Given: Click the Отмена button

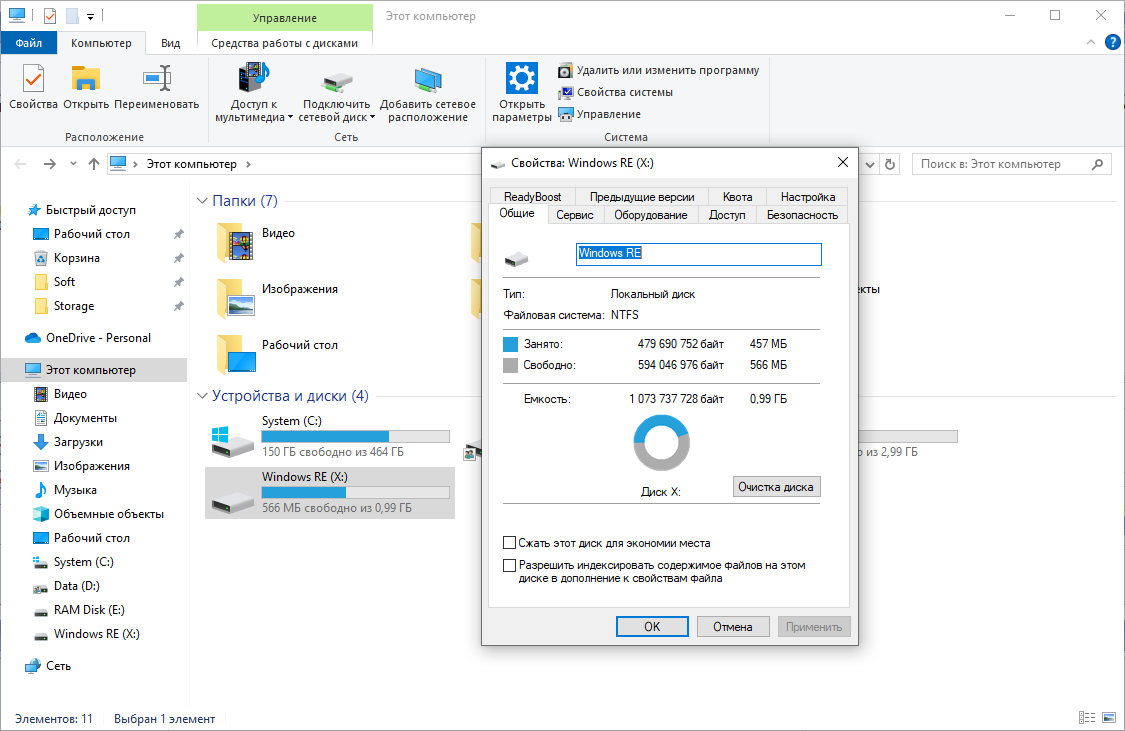Looking at the screenshot, I should click(x=733, y=626).
